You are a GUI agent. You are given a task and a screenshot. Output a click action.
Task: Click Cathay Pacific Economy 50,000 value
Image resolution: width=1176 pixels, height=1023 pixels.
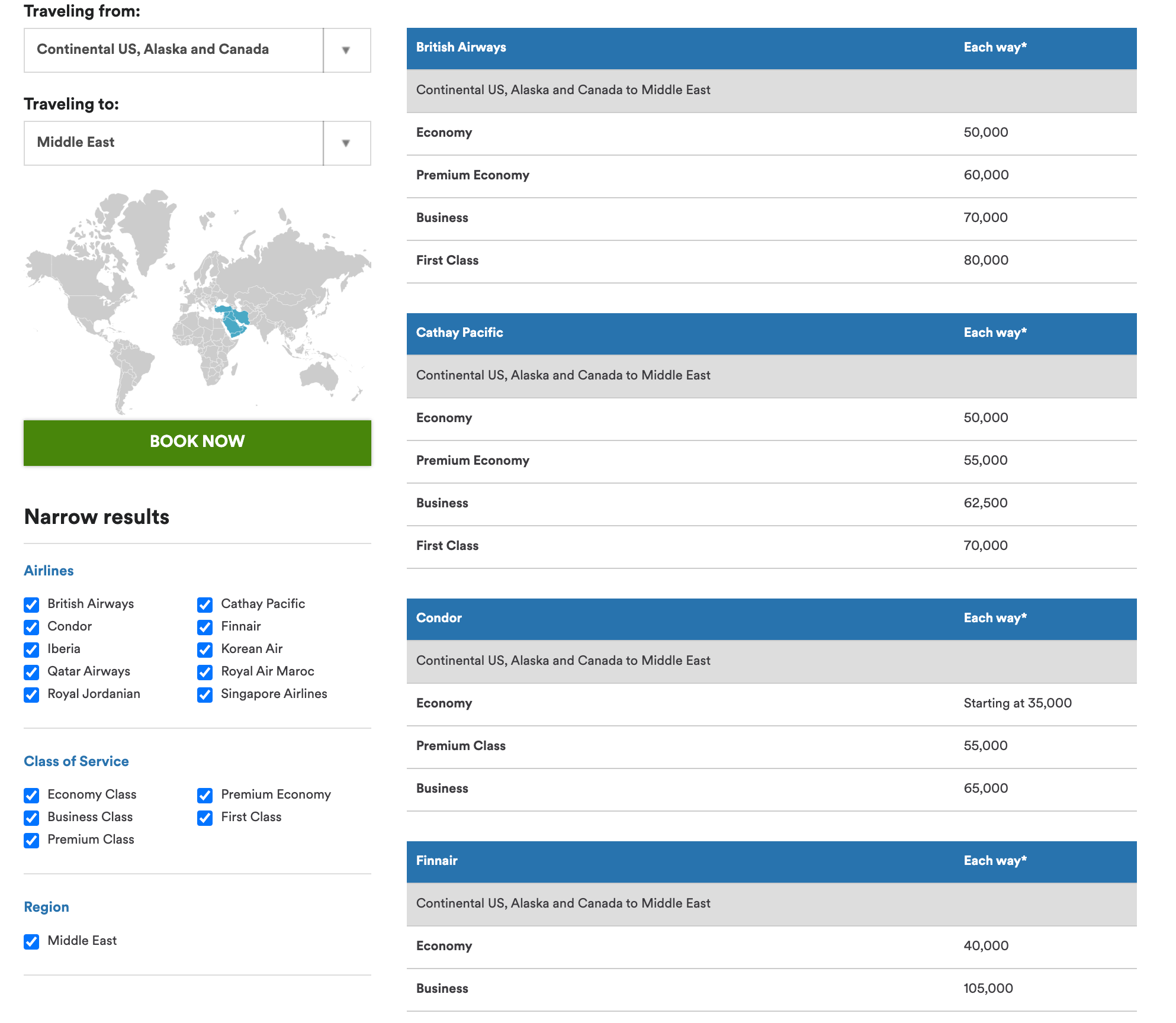tap(986, 418)
